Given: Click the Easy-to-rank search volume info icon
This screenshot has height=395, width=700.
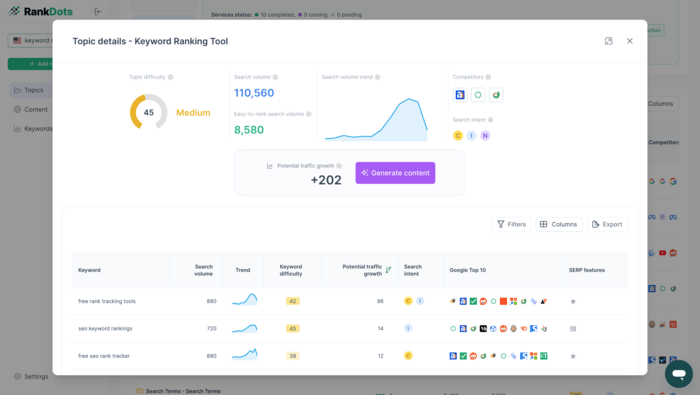Looking at the screenshot, I should pos(308,114).
